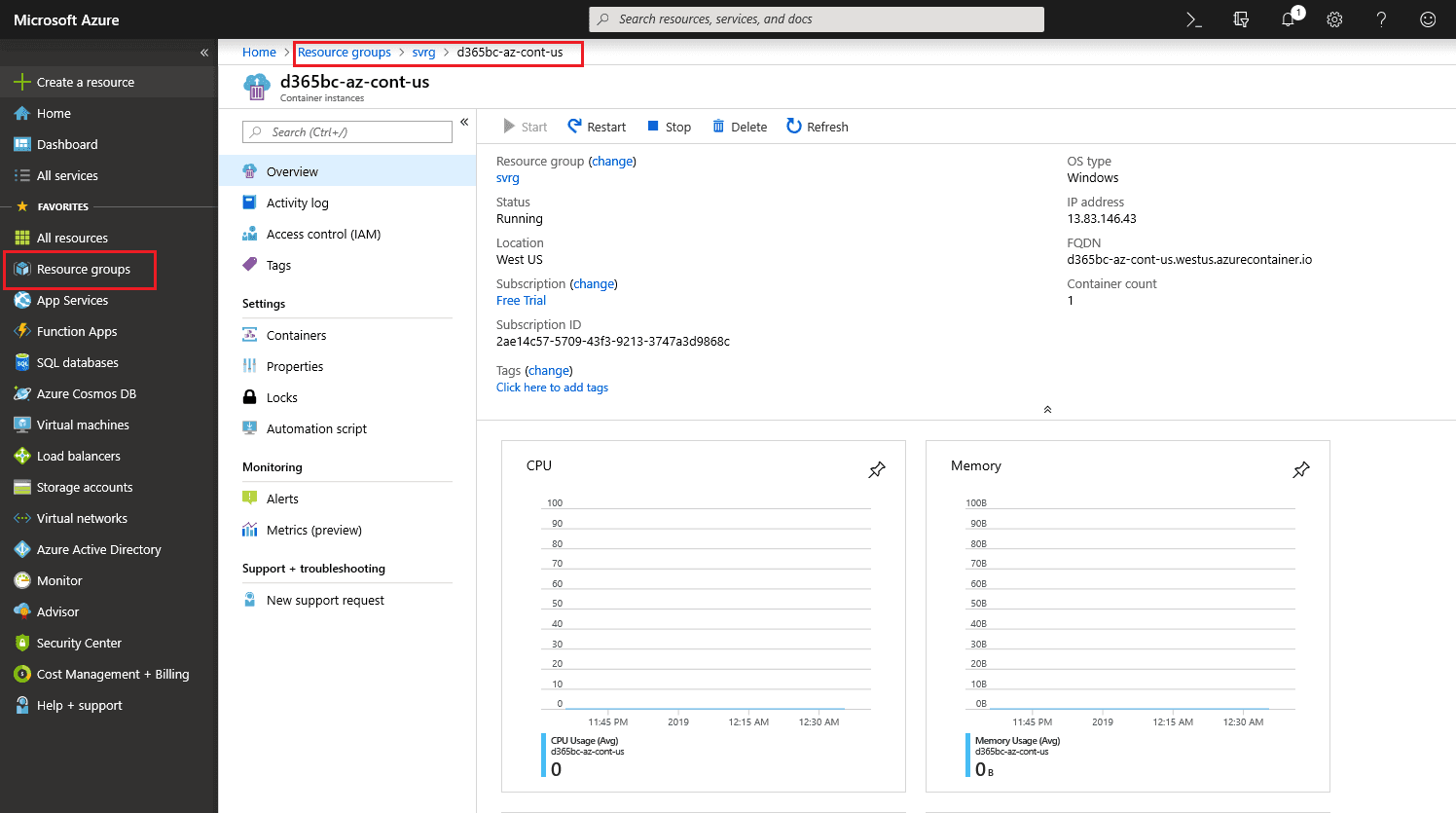
Task: Click the feedback smiley icon
Action: point(1428,19)
